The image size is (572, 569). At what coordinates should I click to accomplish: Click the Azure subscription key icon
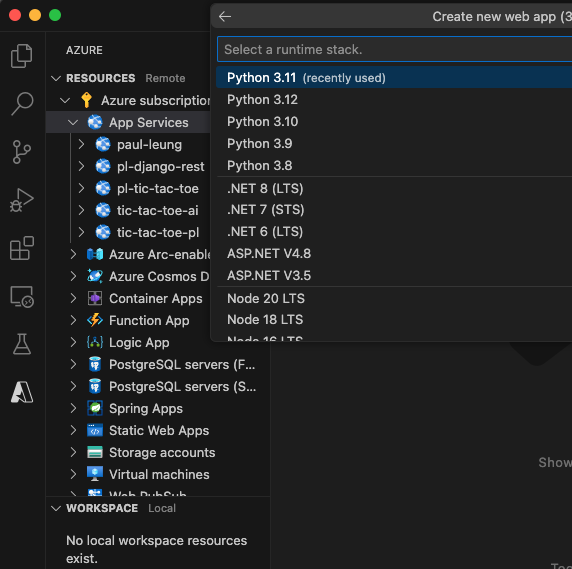[86, 100]
